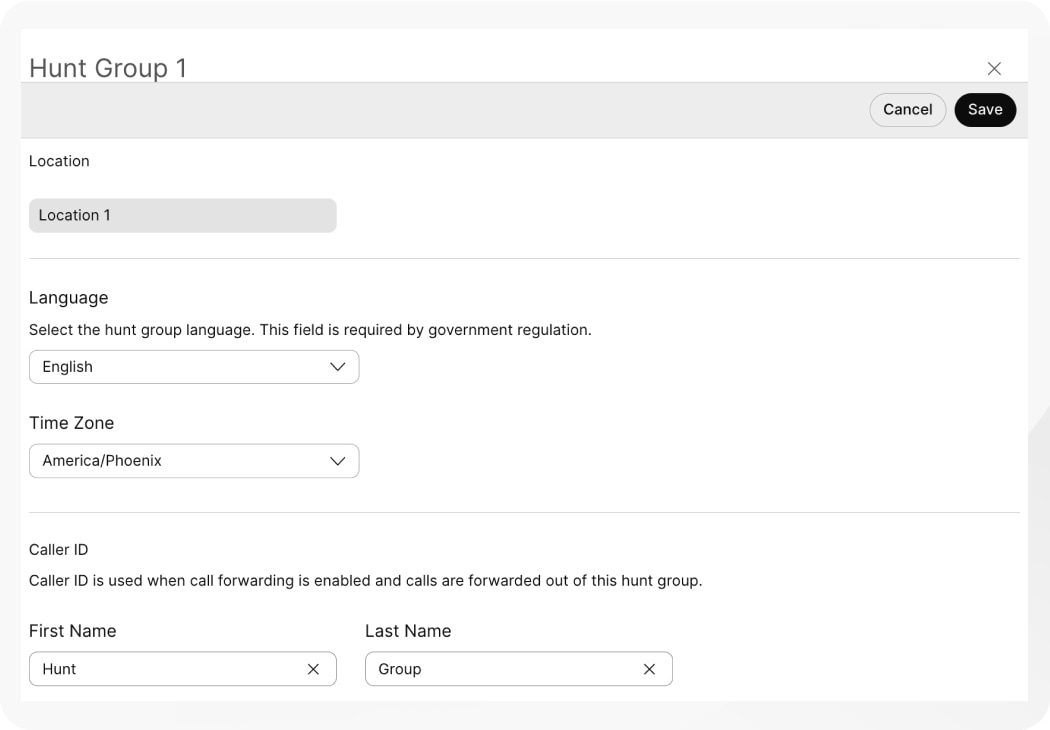Save the hunt group settings
1050x730 pixels.
[x=985, y=110]
